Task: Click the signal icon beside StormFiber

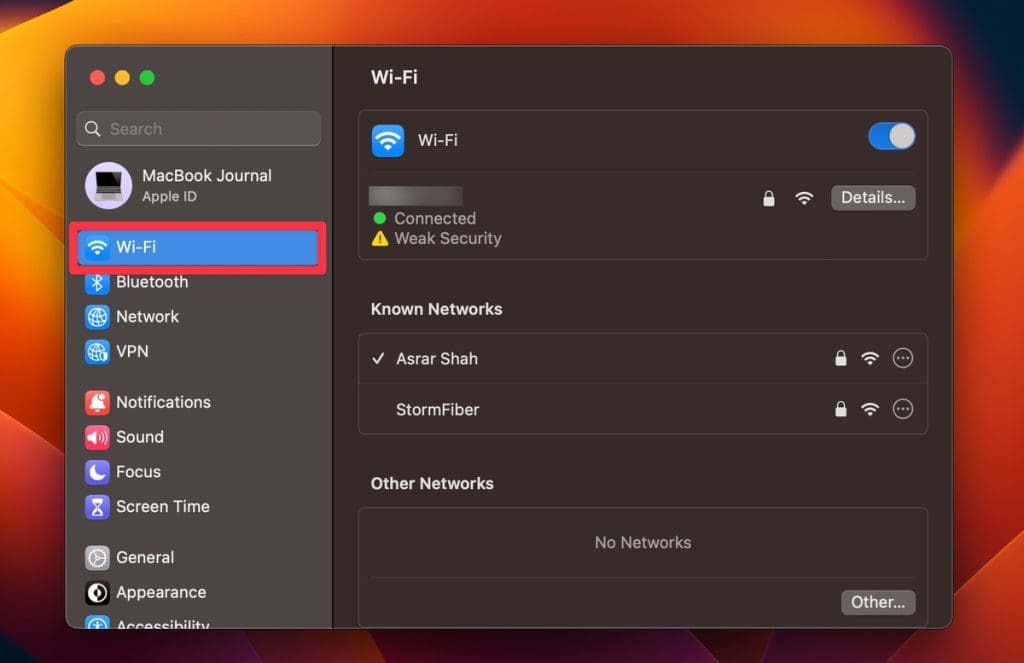Action: (x=870, y=409)
